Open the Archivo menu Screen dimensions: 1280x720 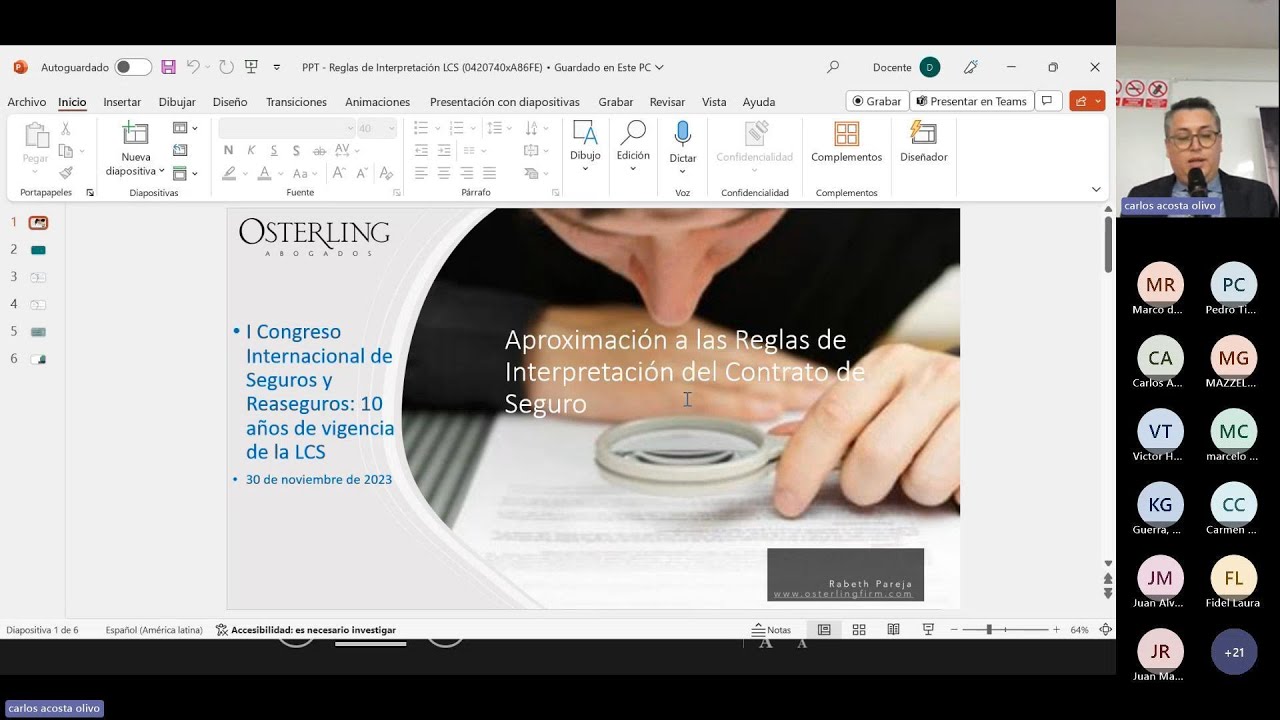tap(27, 102)
